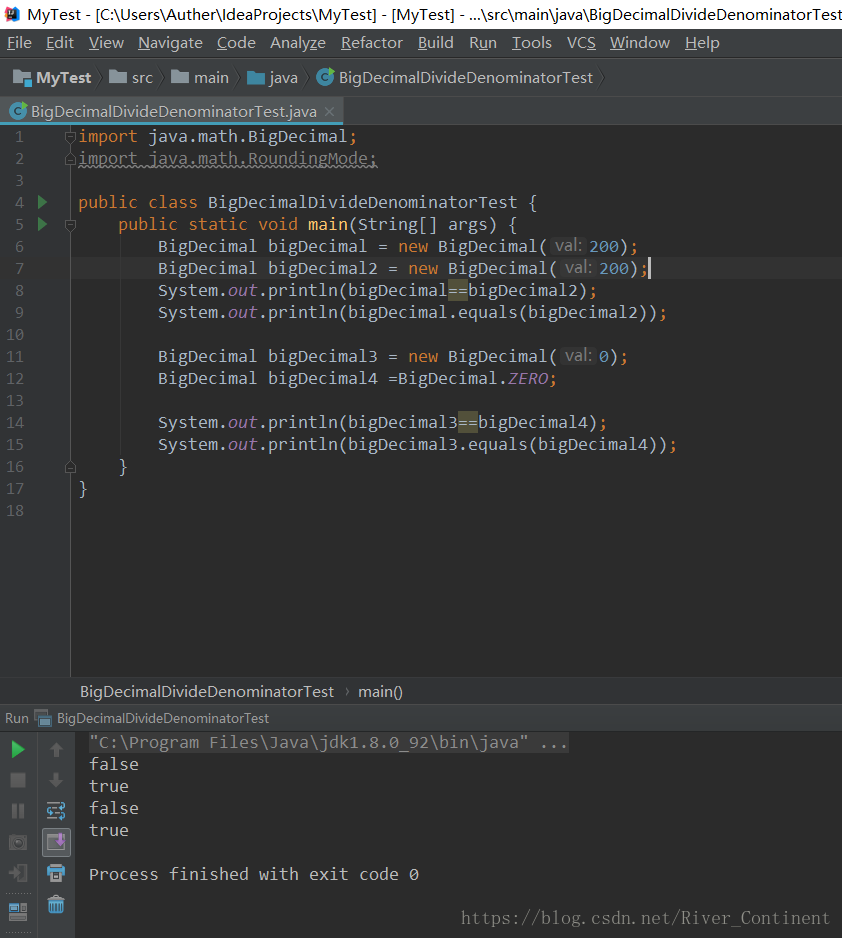Take a thread dump with the camera icon

(17, 841)
